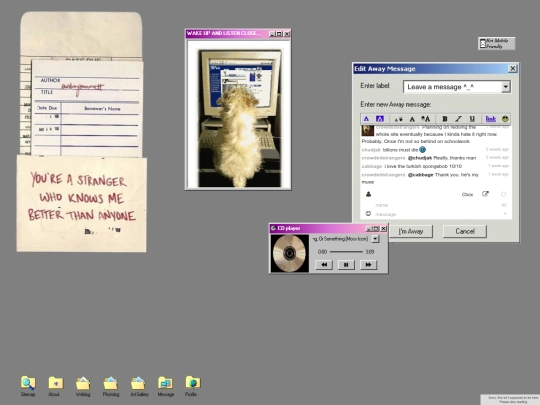Image resolution: width=540 pixels, height=405 pixels.
Task: Click the I'm Away button
Action: (411, 231)
